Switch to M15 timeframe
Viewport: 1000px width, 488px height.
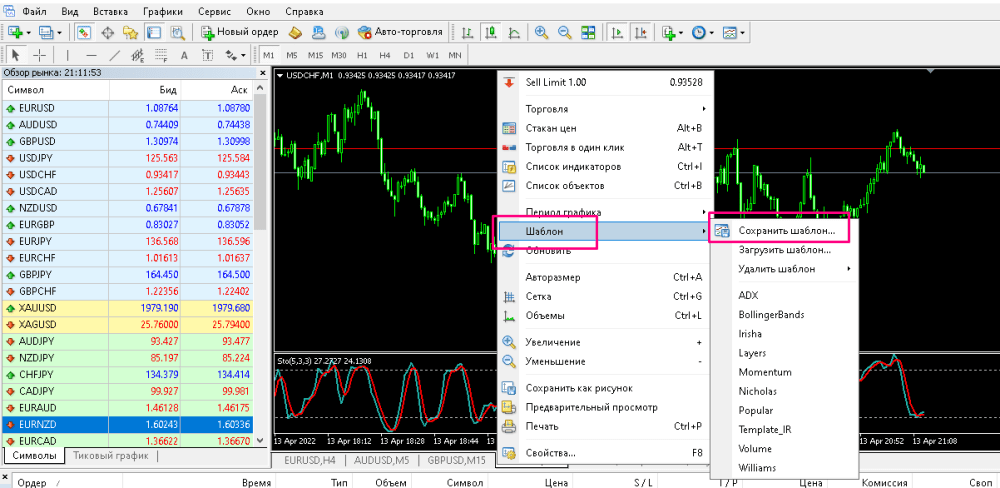[315, 55]
